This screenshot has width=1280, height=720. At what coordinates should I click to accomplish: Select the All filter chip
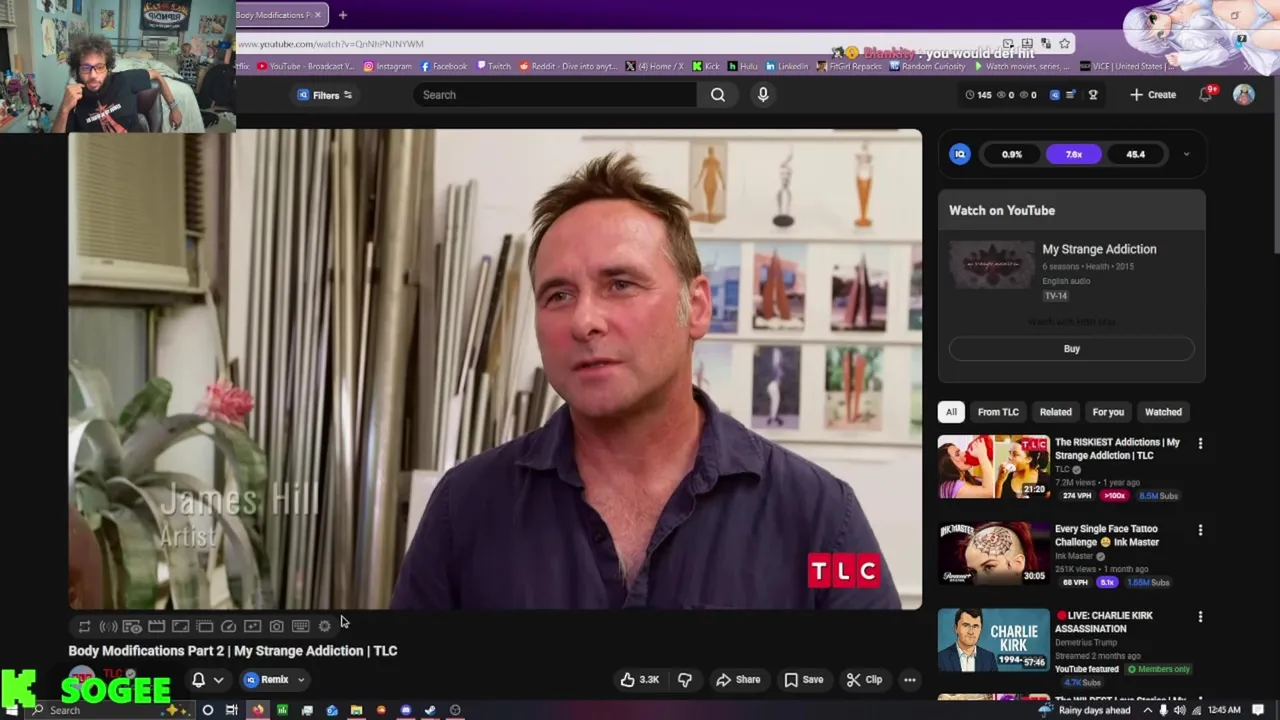click(951, 412)
